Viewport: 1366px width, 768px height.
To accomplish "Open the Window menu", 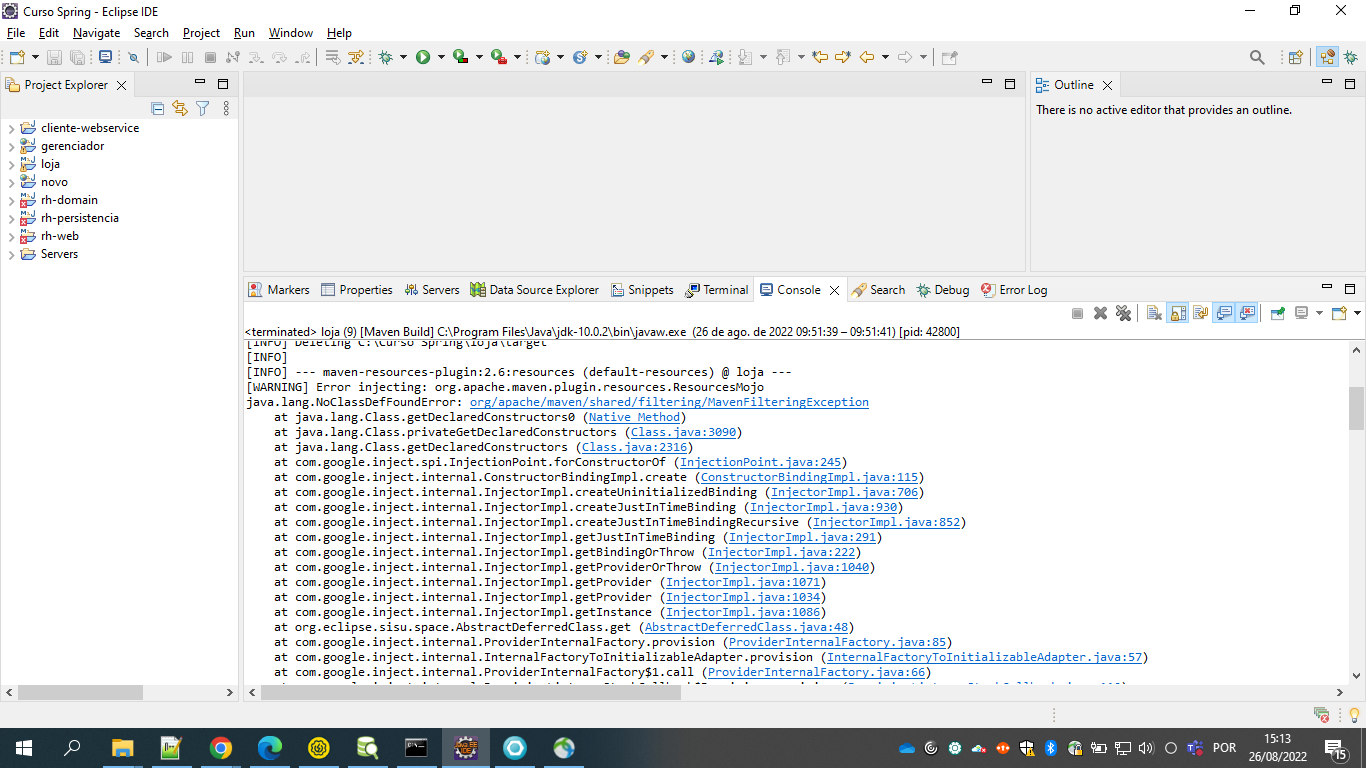I will 291,33.
